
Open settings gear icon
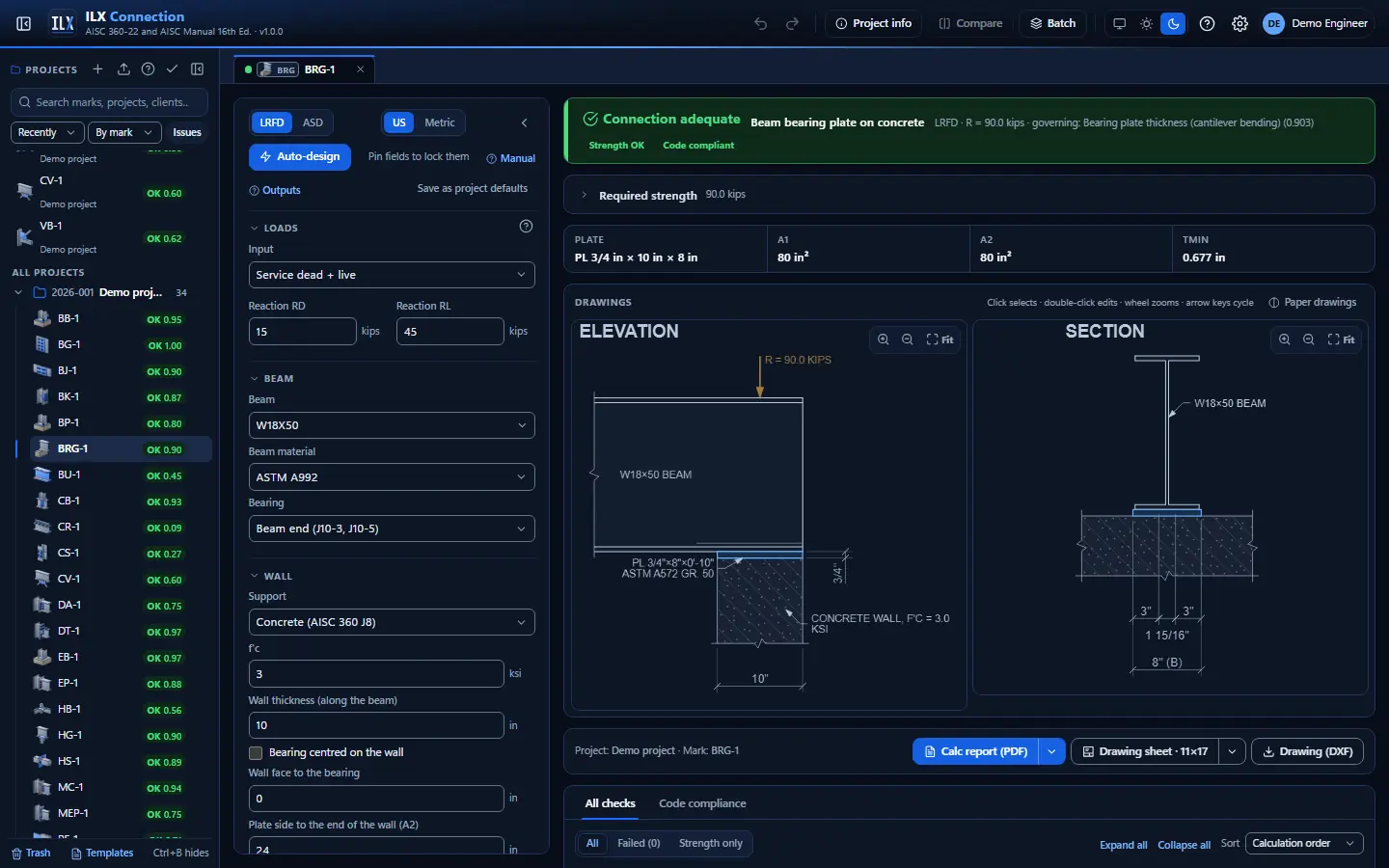1239,23
